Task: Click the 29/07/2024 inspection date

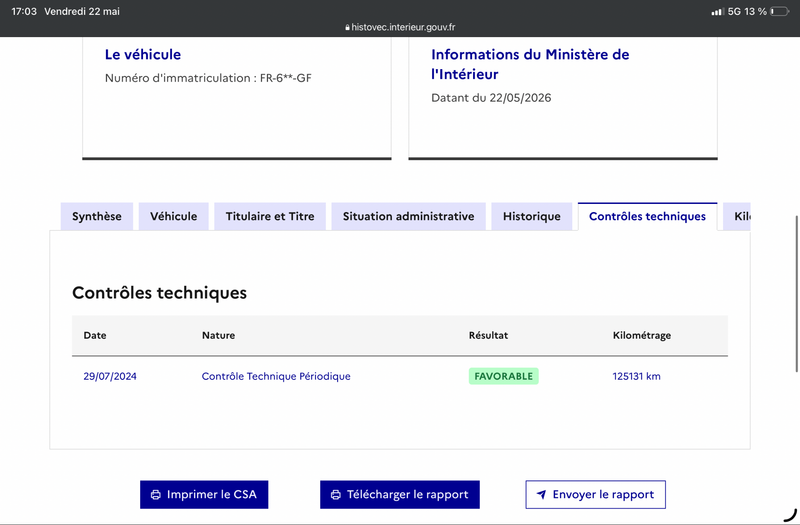Action: 110,376
